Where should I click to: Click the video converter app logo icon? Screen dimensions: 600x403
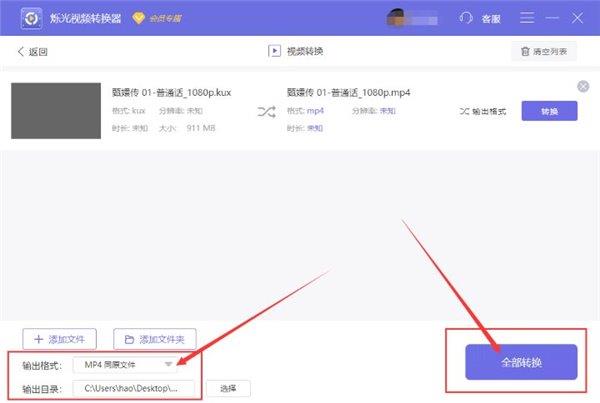(x=31, y=18)
